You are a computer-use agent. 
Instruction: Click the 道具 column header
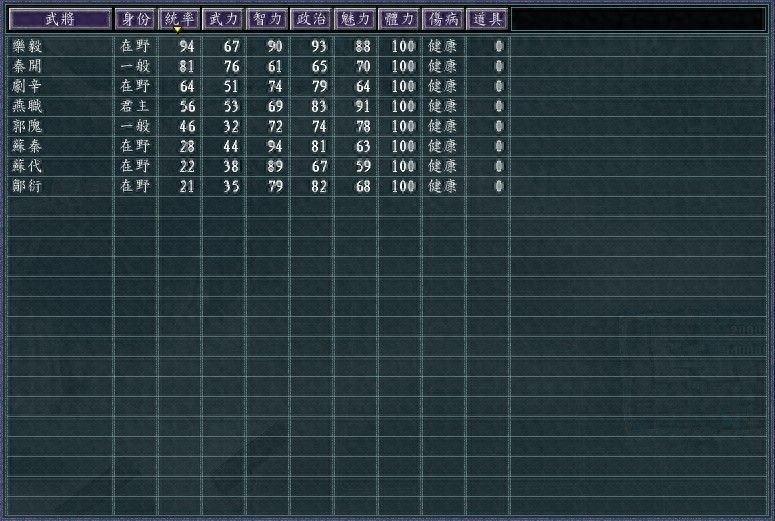click(487, 19)
